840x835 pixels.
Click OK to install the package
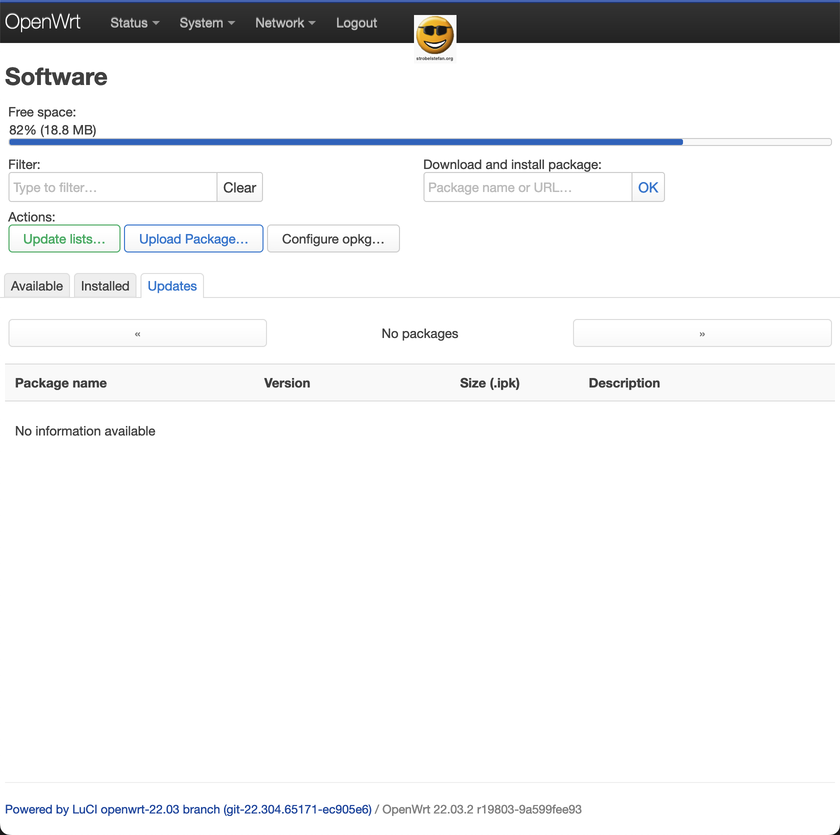pyautogui.click(x=648, y=187)
